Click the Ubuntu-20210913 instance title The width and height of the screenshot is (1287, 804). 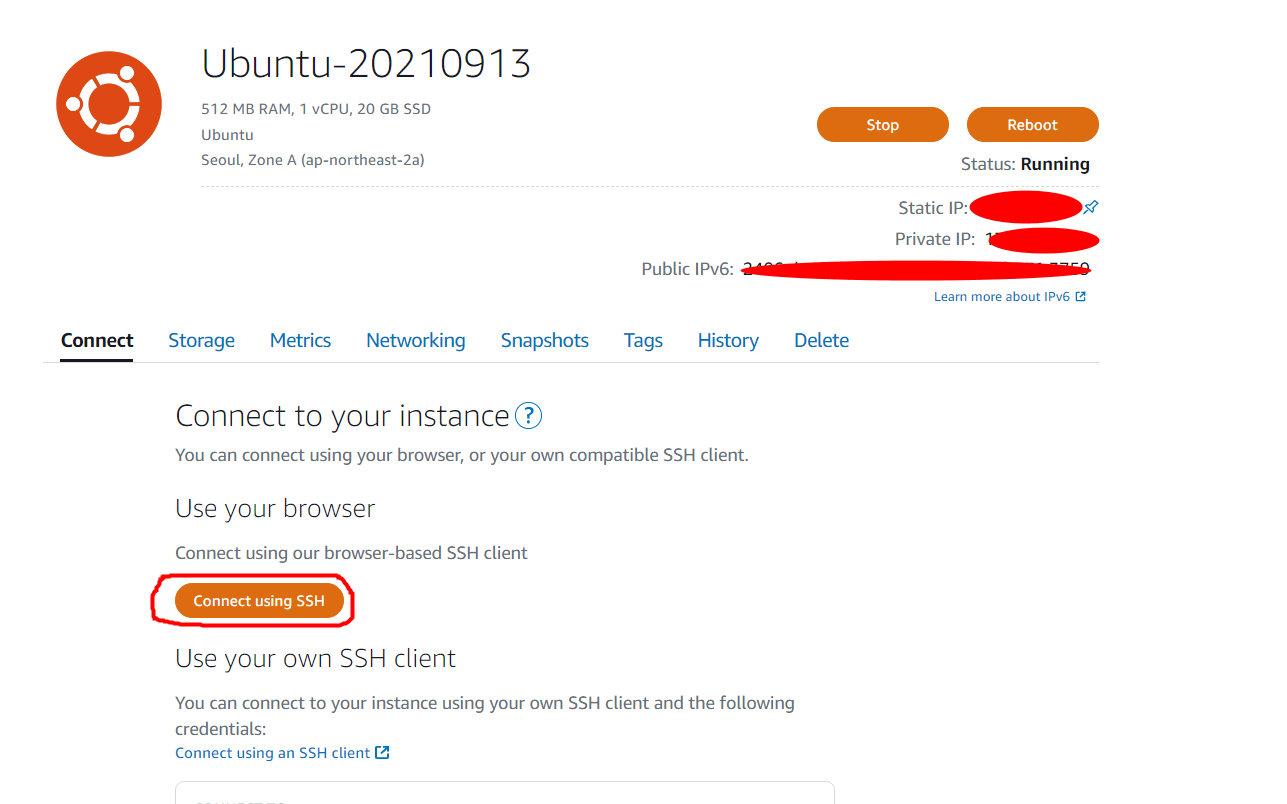[x=366, y=64]
